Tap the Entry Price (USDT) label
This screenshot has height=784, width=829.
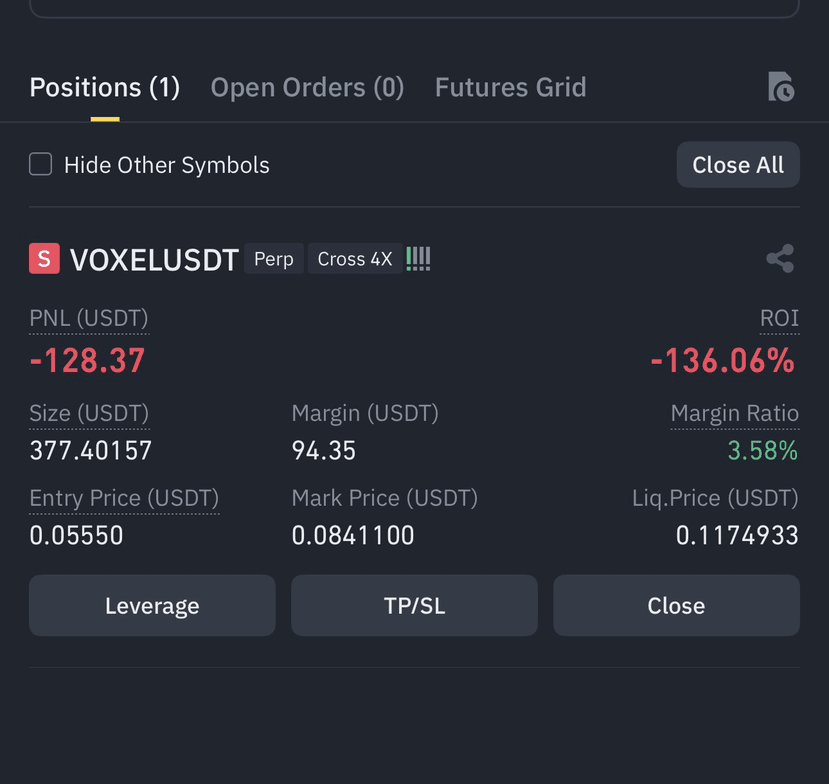click(x=124, y=498)
